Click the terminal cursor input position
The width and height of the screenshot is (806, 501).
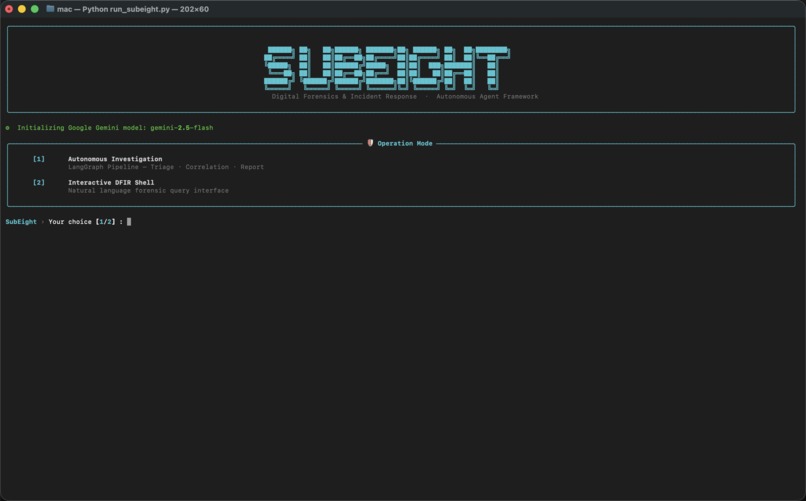point(129,222)
